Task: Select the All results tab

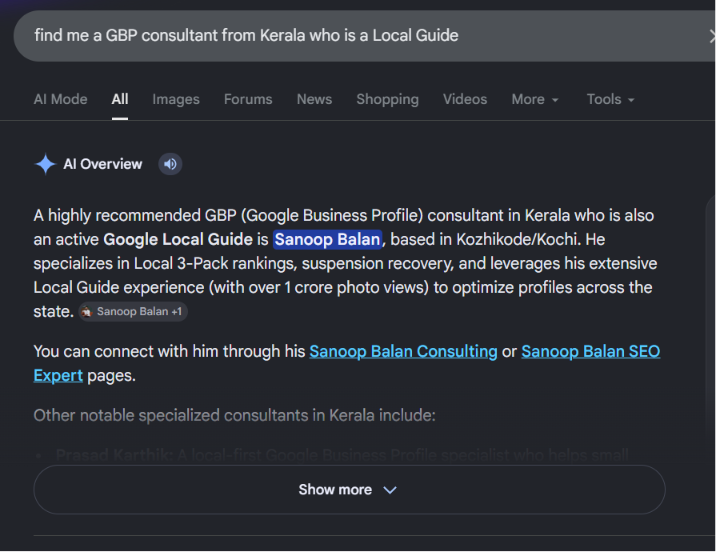Action: pos(120,100)
